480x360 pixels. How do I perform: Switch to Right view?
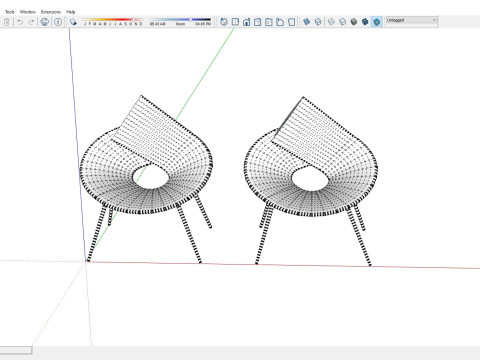258,22
